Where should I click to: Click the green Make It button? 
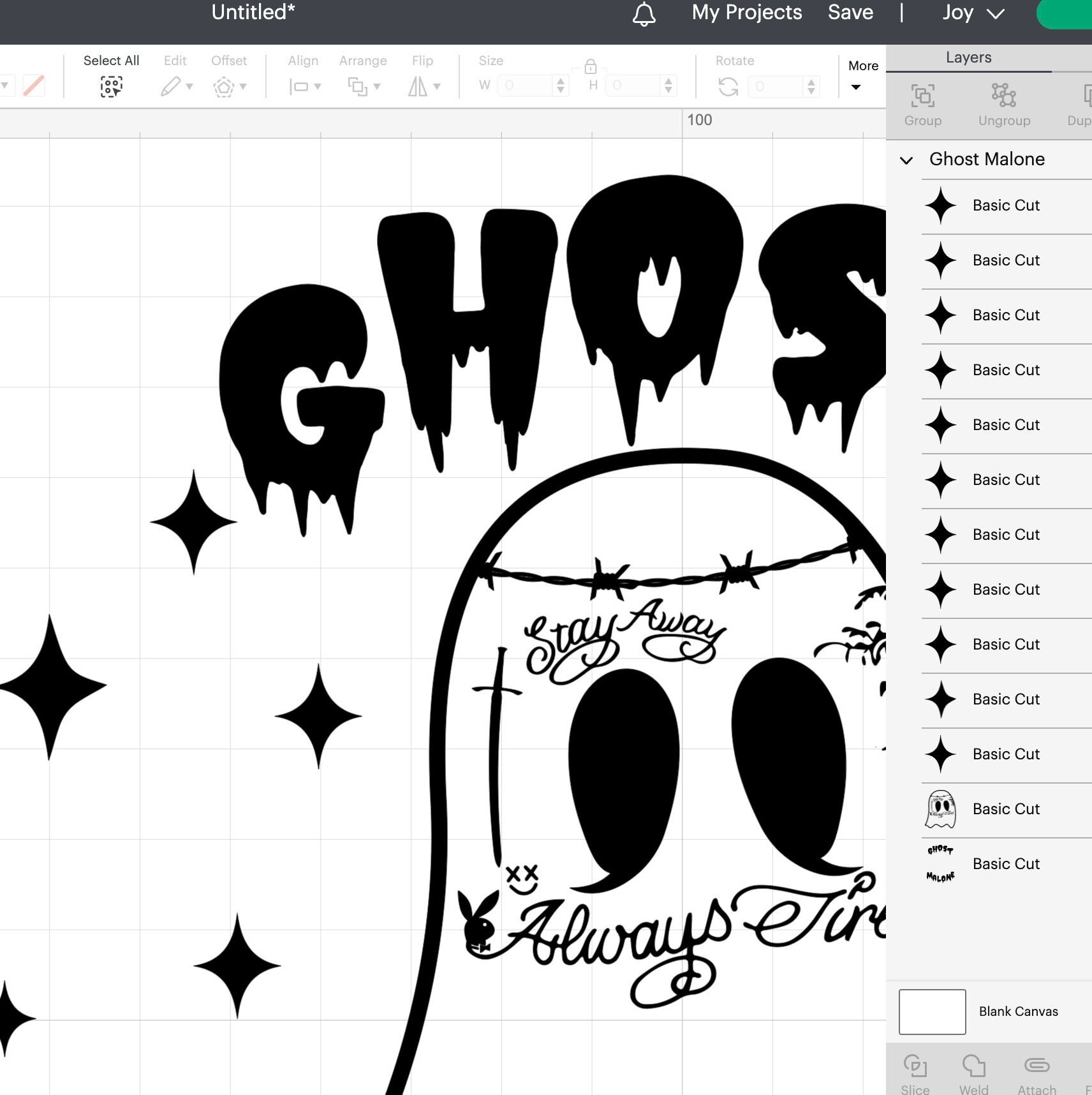point(1064,14)
